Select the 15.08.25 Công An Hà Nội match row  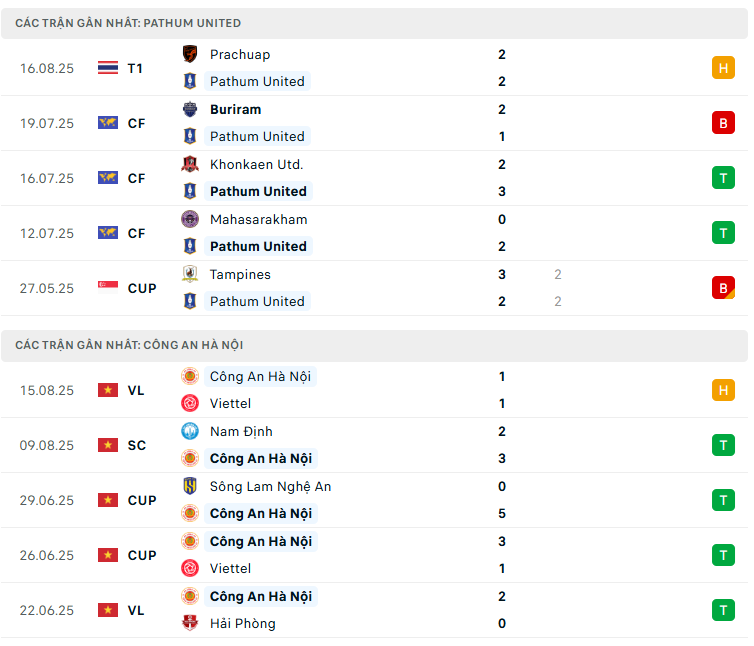[375, 390]
